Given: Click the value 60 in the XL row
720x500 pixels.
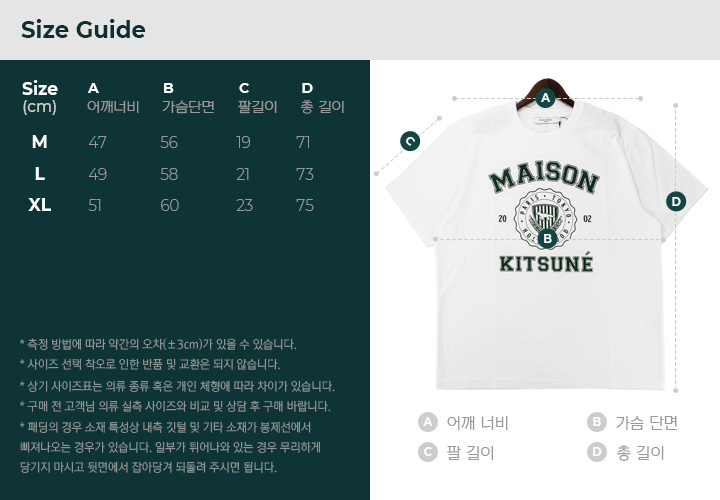Looking at the screenshot, I should point(170,205).
